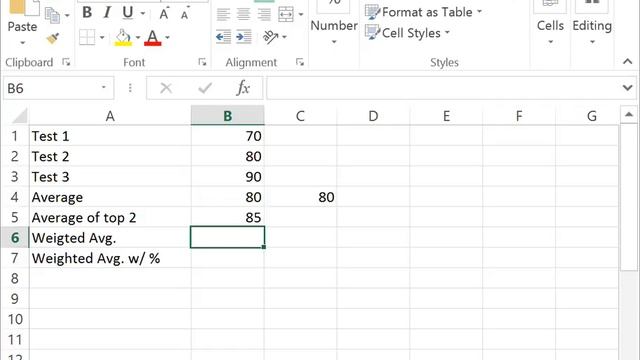Open Cell Styles menu
Image resolution: width=640 pixels, height=360 pixels.
coord(407,33)
